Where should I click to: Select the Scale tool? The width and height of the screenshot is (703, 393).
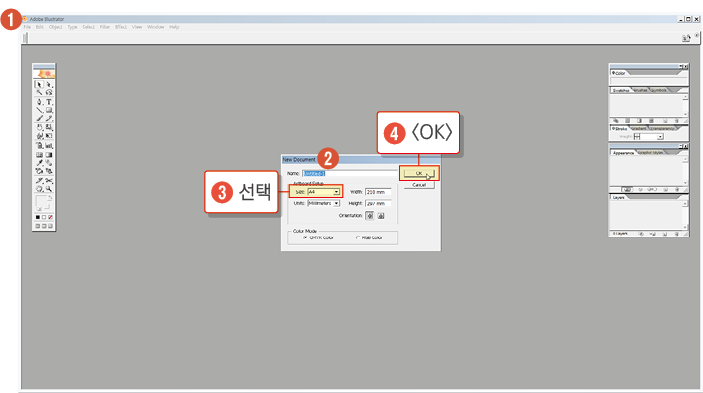point(49,127)
